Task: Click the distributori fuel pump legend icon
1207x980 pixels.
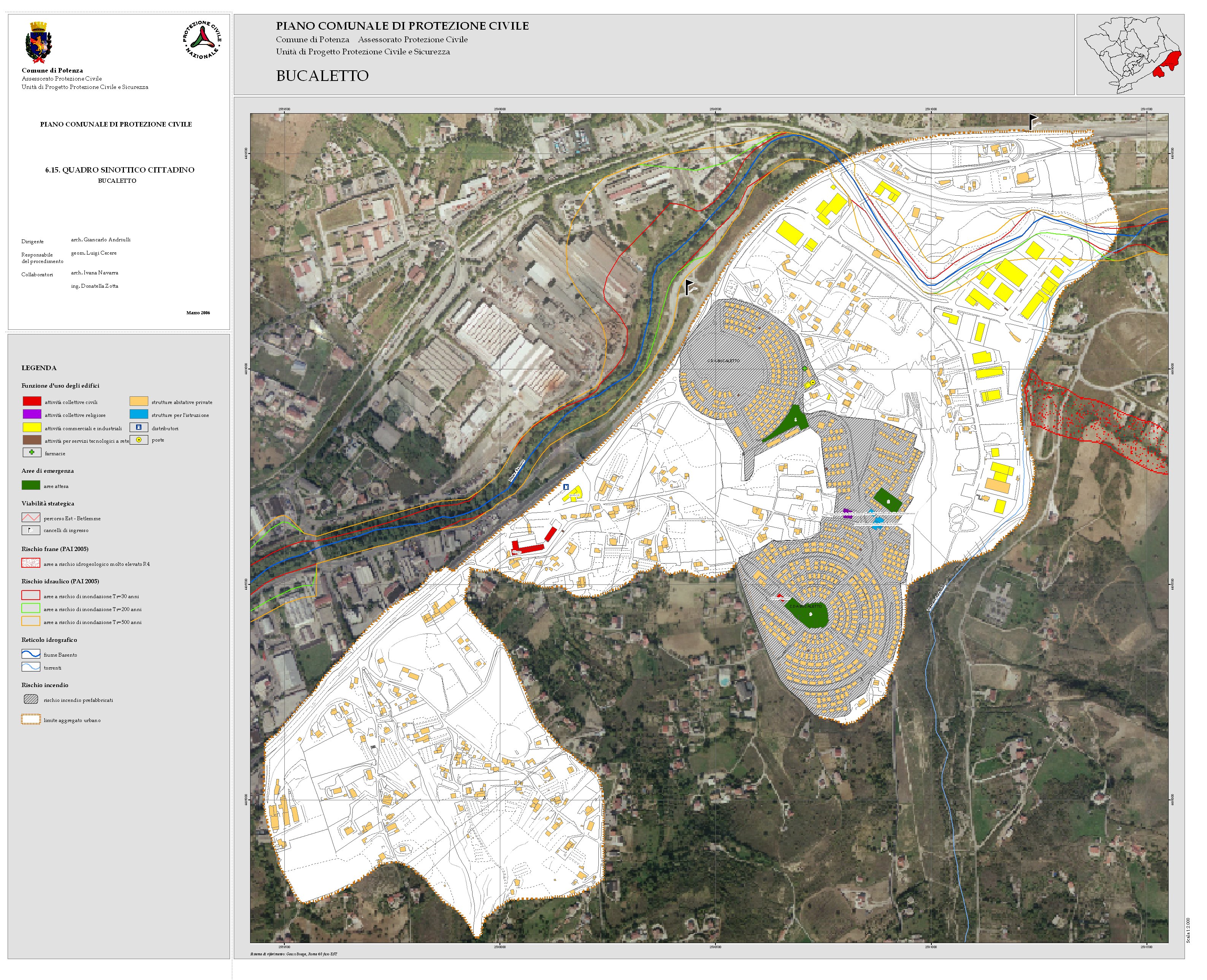Action: pyautogui.click(x=138, y=428)
